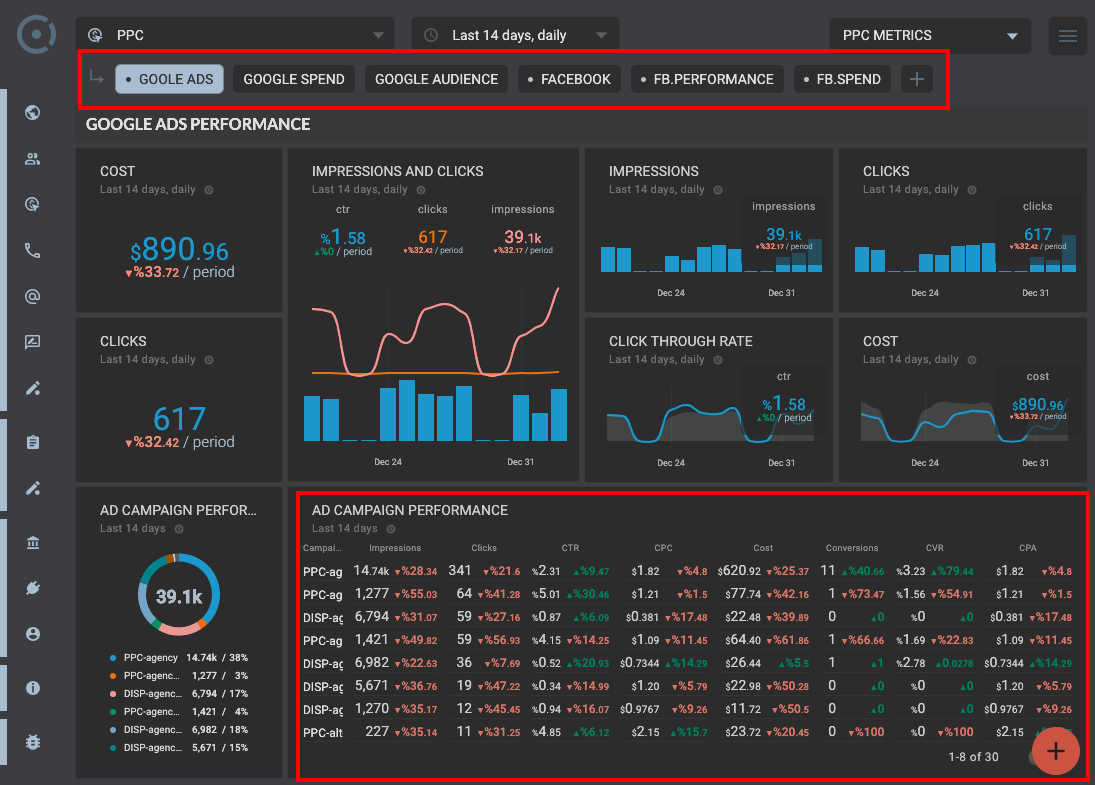Open the Last 14 days, daily dropdown
Screen dimensions: 1095x785
pyautogui.click(x=515, y=35)
